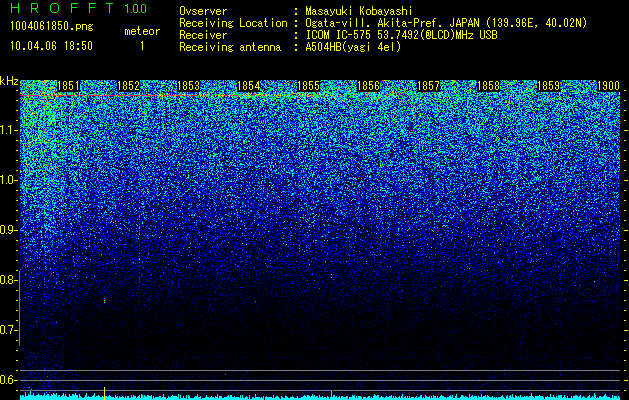Click the meteor count value 1
Screen dimensions: 629x400
(x=142, y=46)
